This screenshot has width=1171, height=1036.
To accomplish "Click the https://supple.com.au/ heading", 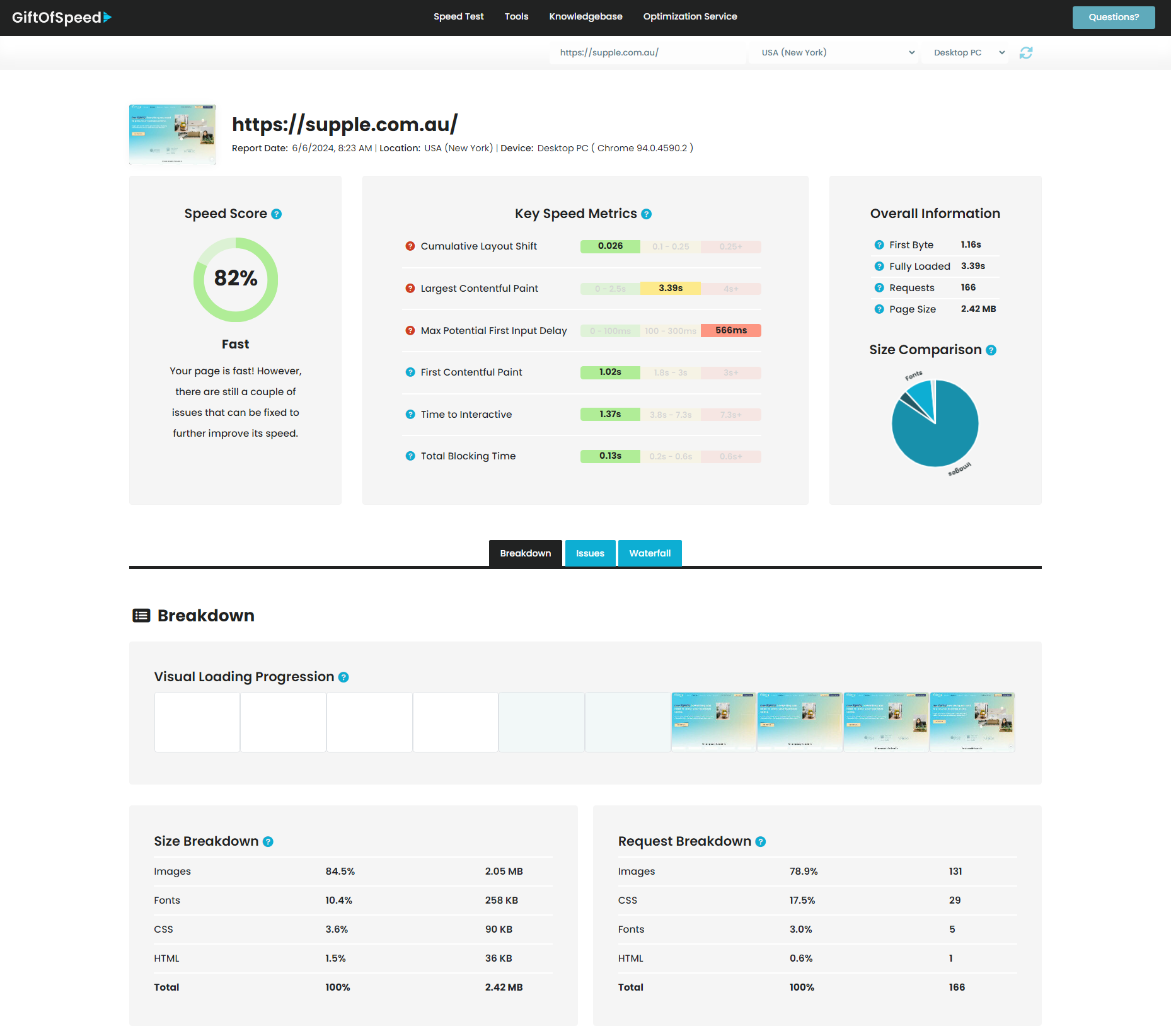I will coord(345,125).
